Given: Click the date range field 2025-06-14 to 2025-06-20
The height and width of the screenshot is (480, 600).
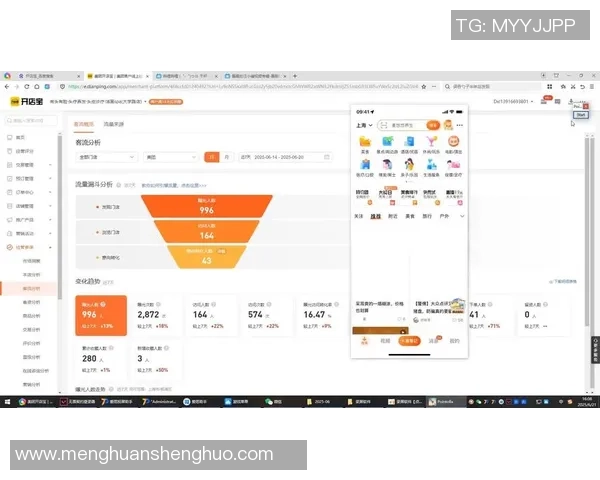Looking at the screenshot, I should click(285, 157).
